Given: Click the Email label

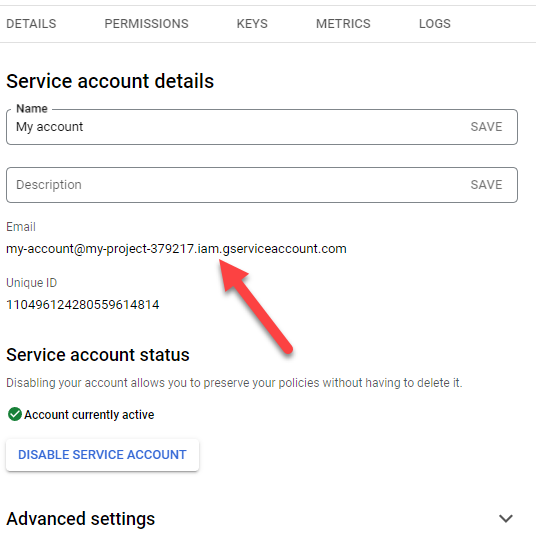Looking at the screenshot, I should [21, 227].
